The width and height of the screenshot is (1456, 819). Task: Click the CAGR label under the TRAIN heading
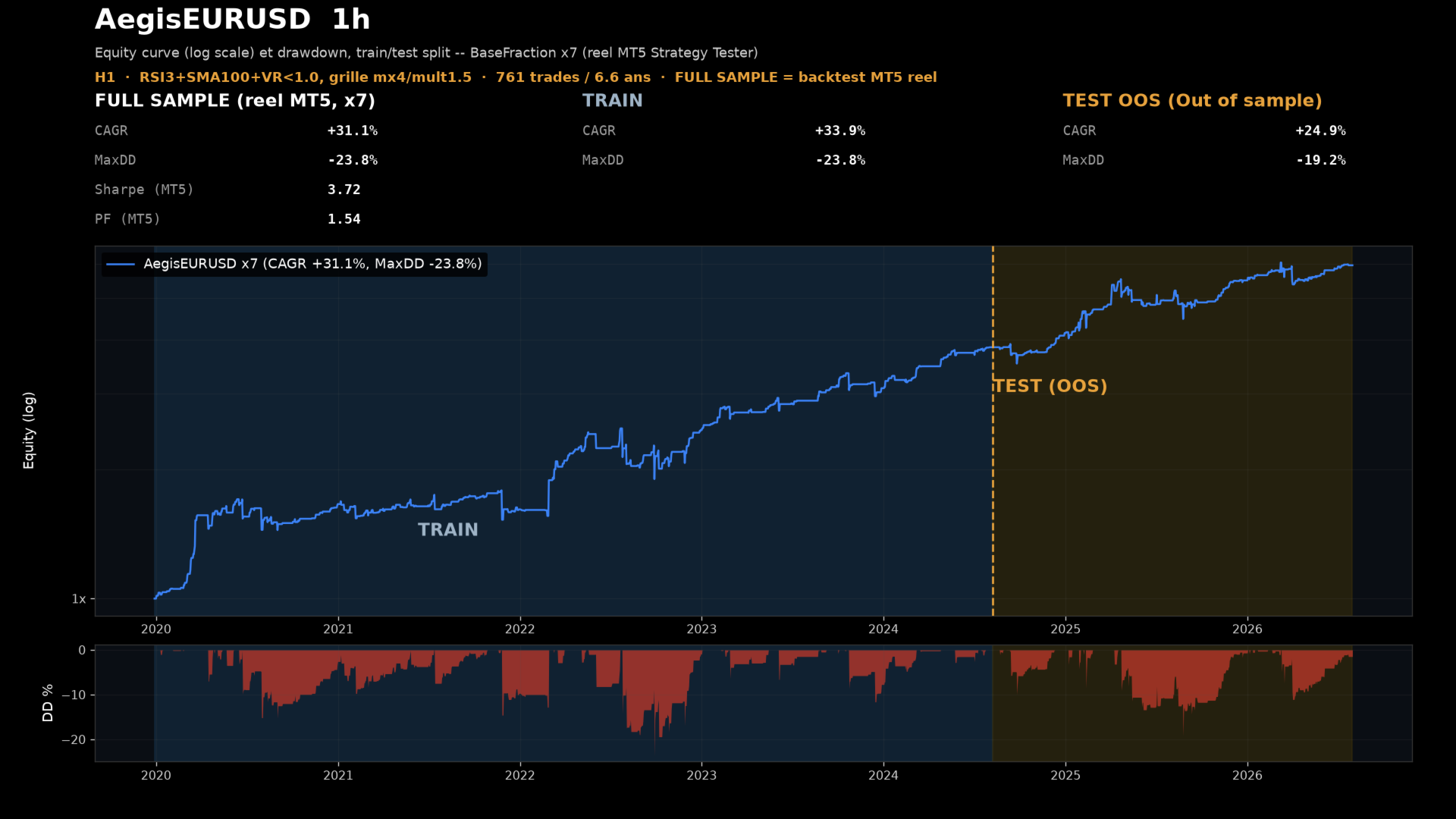tap(599, 130)
